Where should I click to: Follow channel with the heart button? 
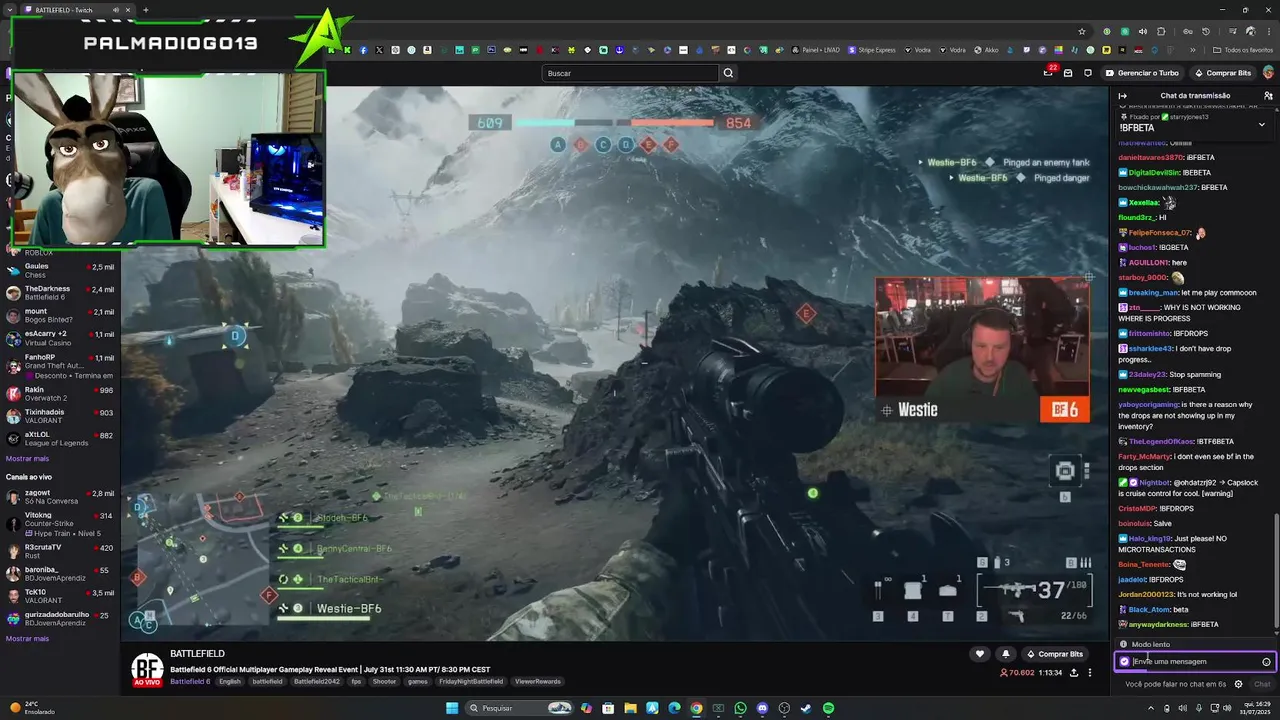[980, 654]
